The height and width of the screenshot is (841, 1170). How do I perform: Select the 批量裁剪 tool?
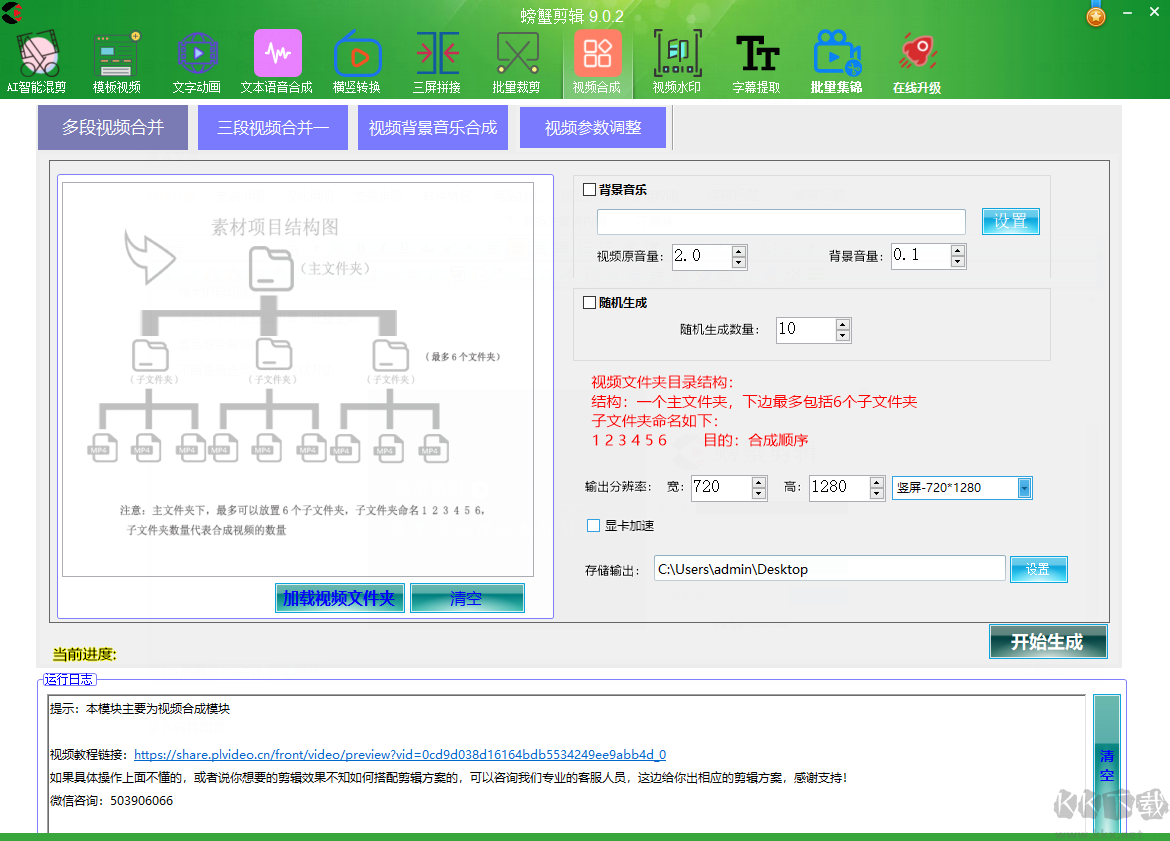coord(517,55)
